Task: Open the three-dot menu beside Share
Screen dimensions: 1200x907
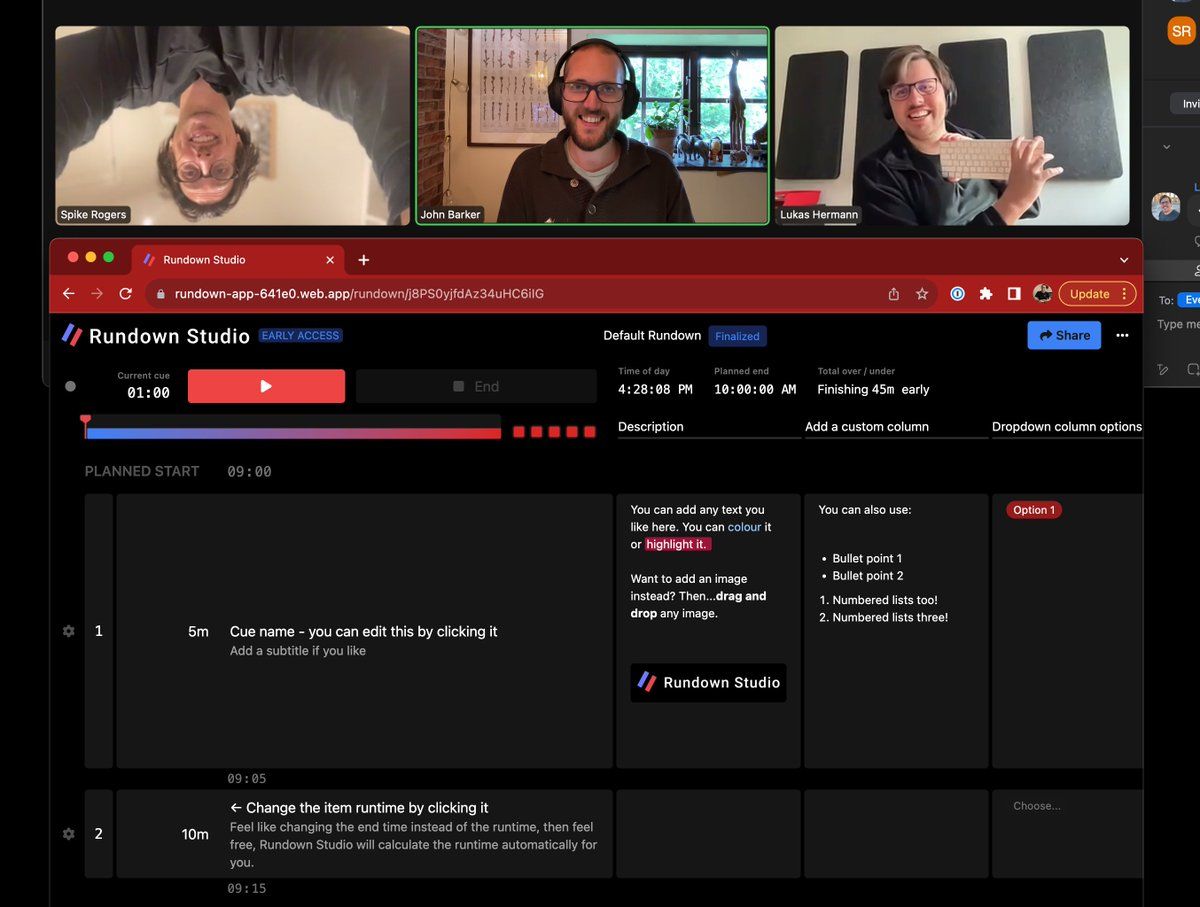Action: pos(1122,335)
